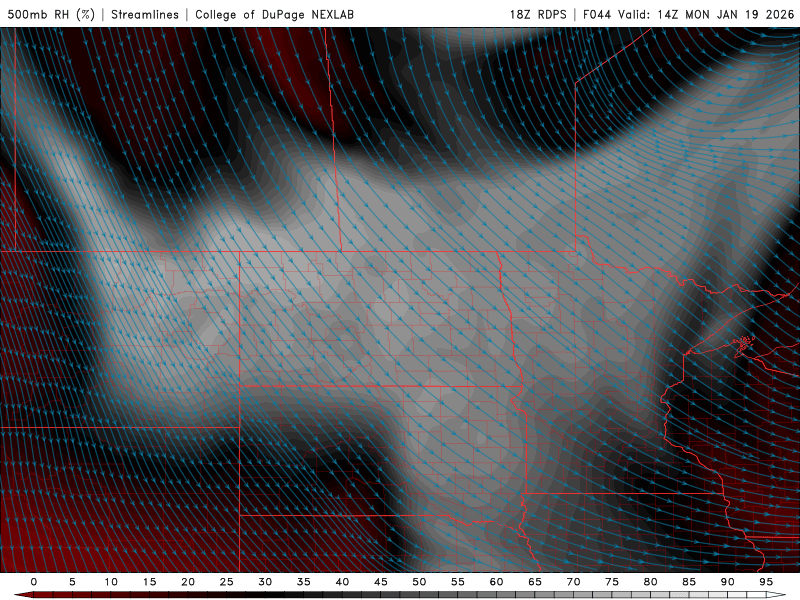Screen dimensions: 800x600
Task: Click the colorbar label '10'
Action: pos(111,582)
